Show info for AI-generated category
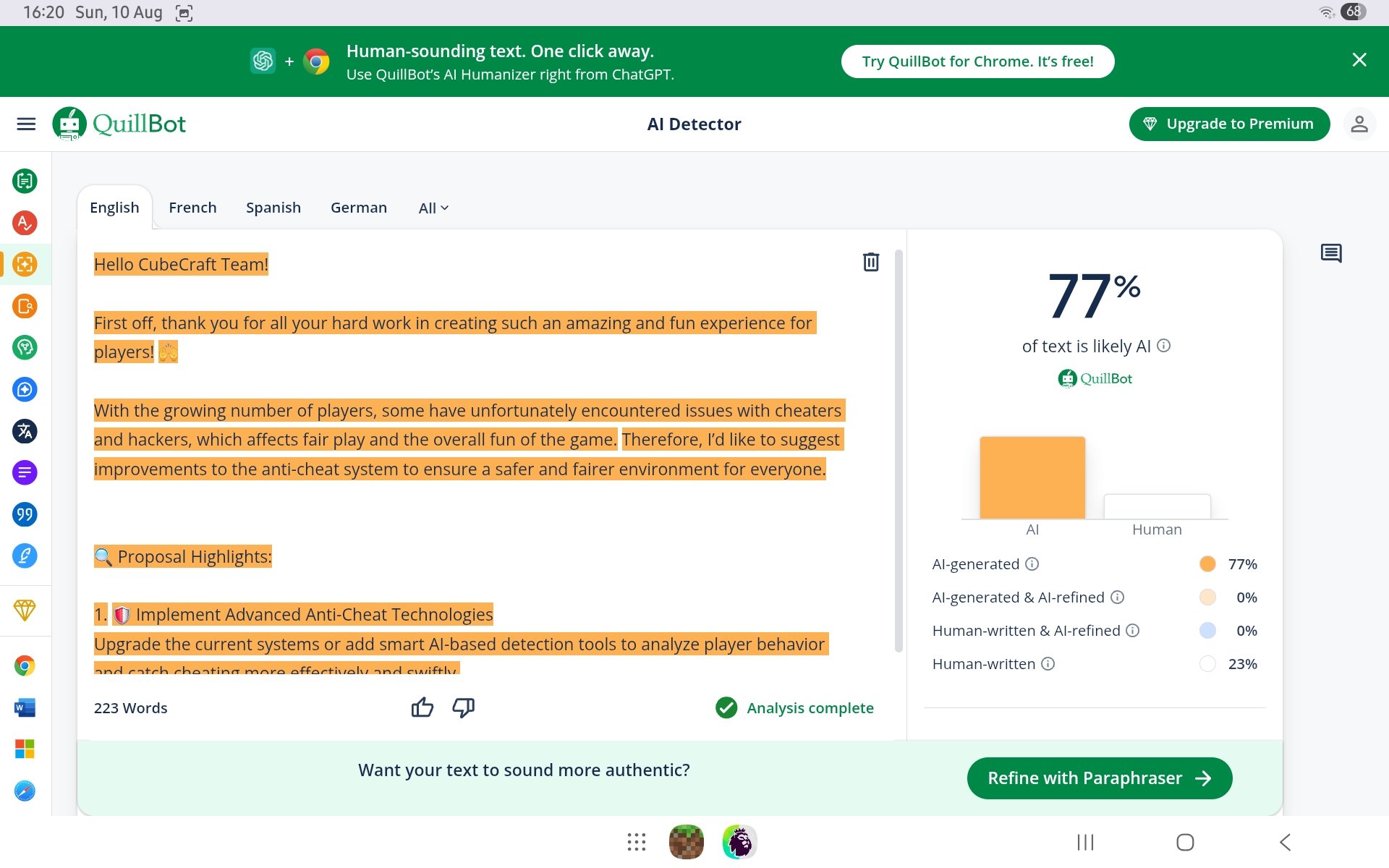The width and height of the screenshot is (1389, 868). pos(1032,564)
